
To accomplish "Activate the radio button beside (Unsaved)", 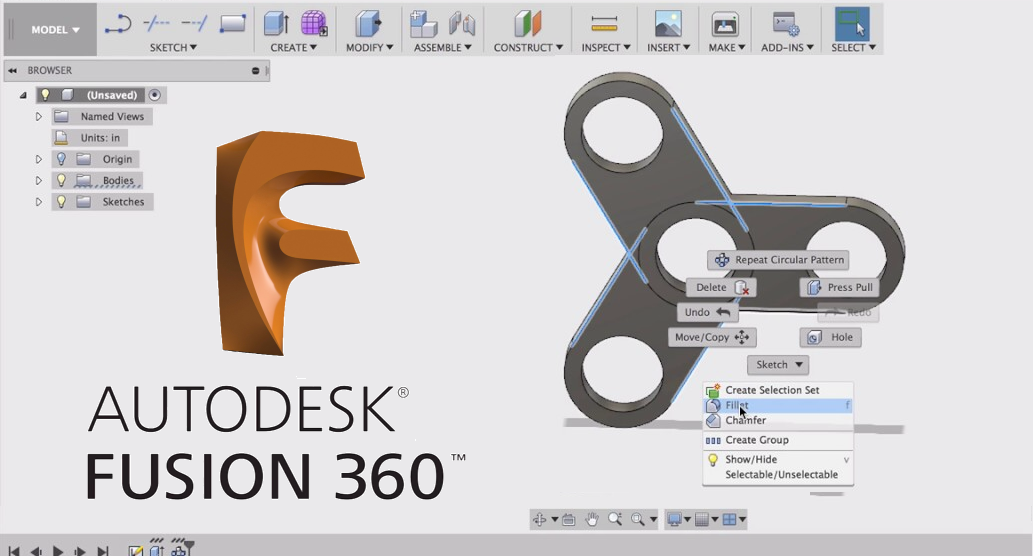I will click(154, 95).
